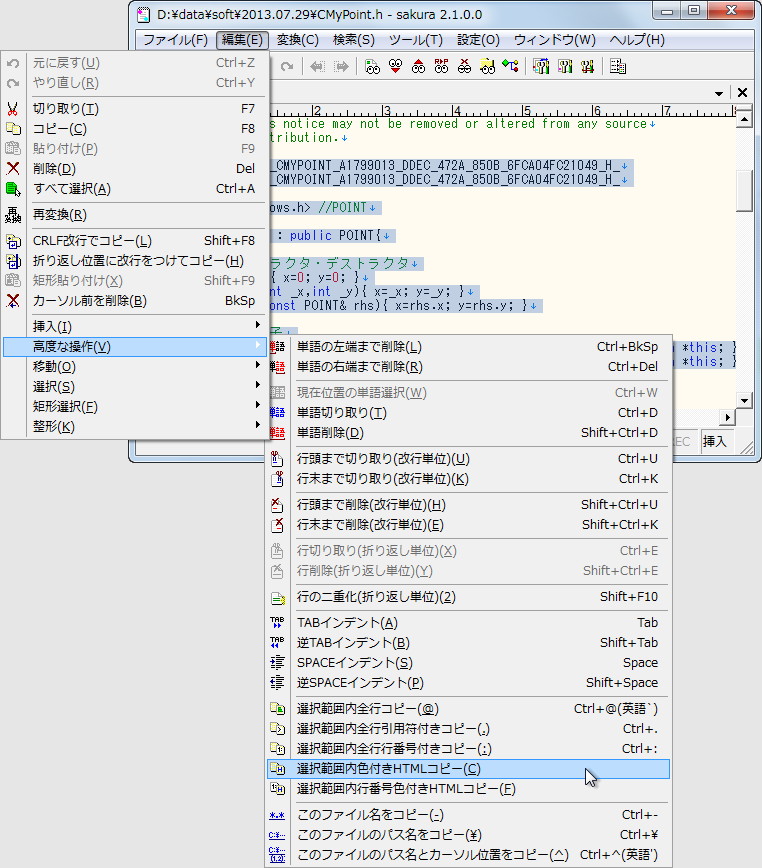
Task: Select 単語切り取り(T)
Action: [468, 412]
